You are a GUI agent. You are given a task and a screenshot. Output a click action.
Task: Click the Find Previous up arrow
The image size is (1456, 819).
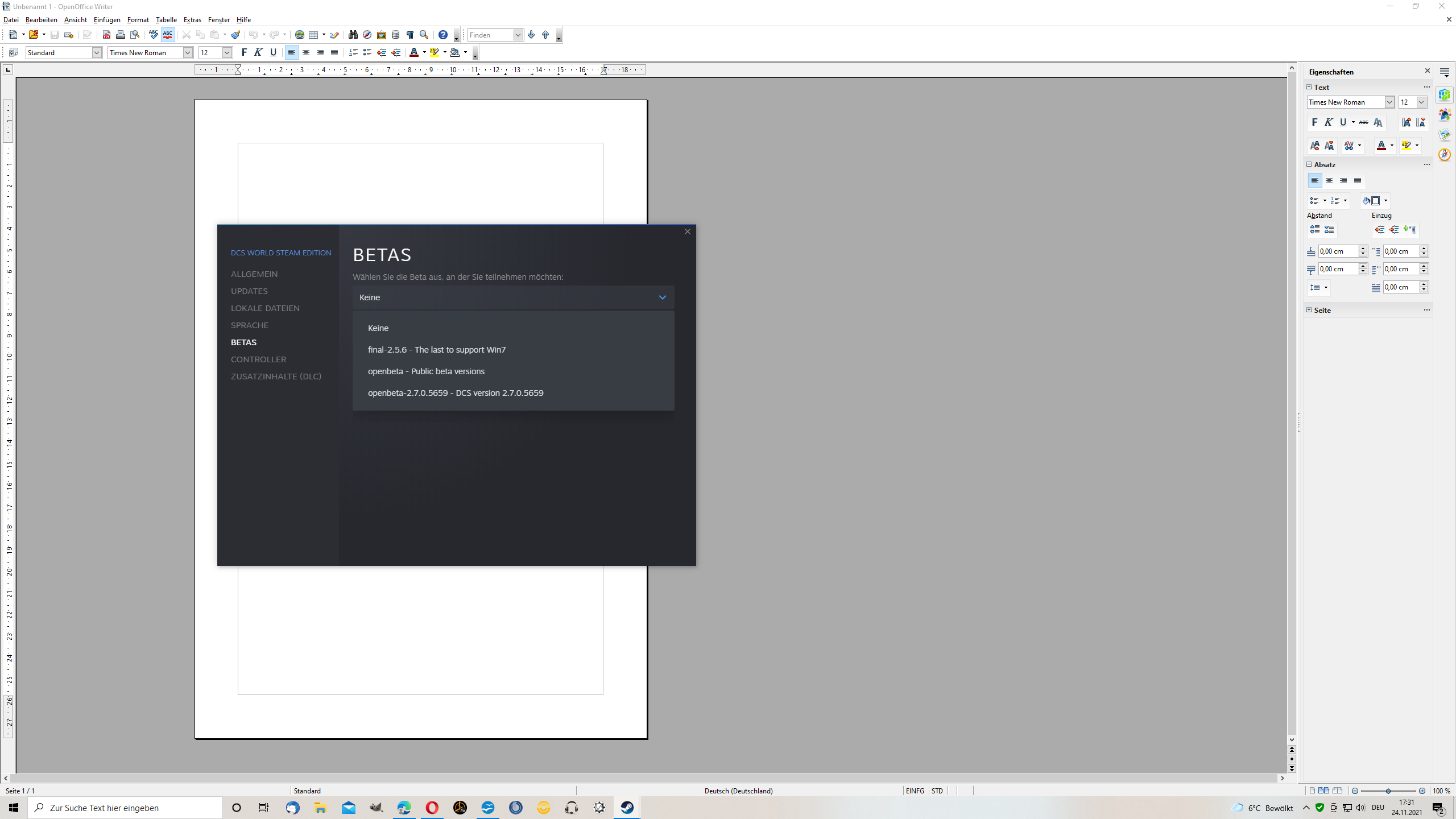pos(545,35)
